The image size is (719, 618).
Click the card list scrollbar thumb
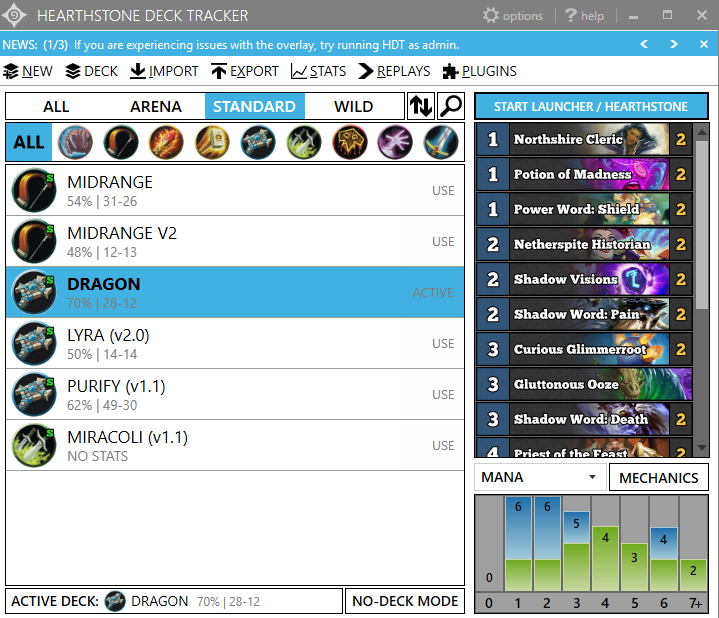702,225
